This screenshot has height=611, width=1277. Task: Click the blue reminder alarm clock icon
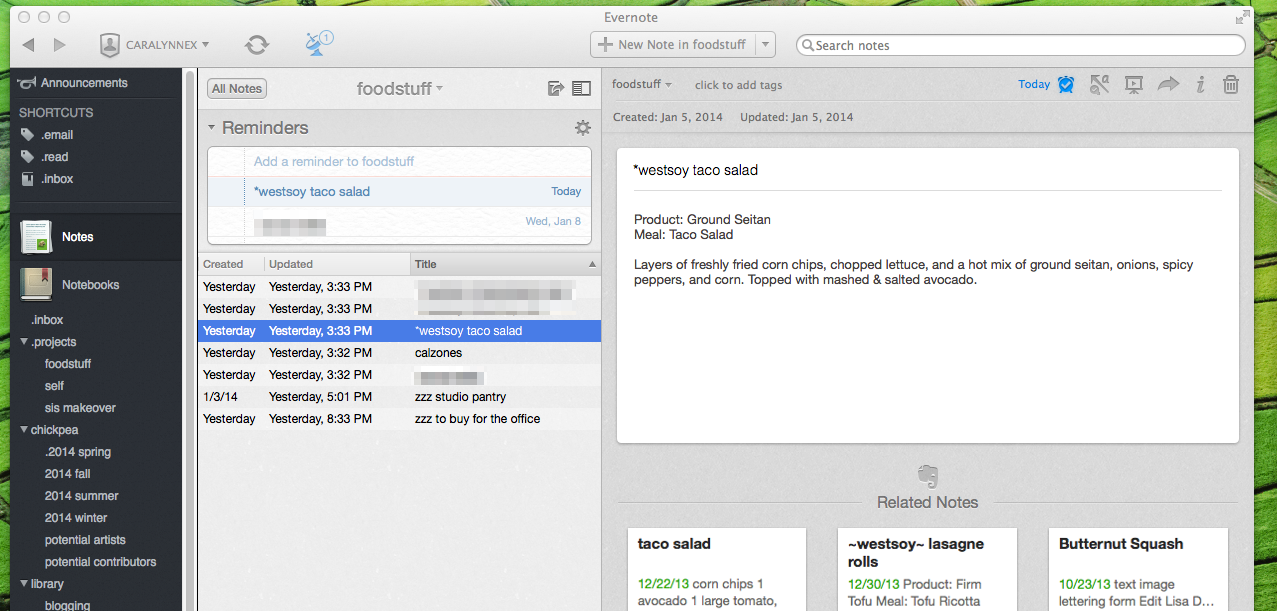point(1066,85)
